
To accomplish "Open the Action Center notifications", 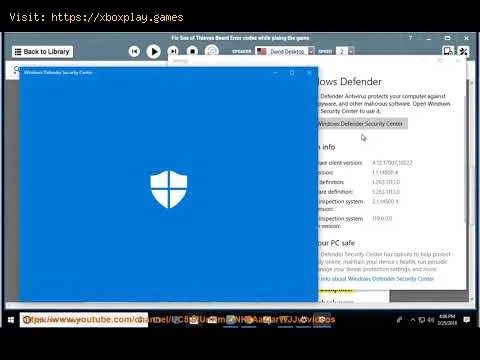I will 467,320.
